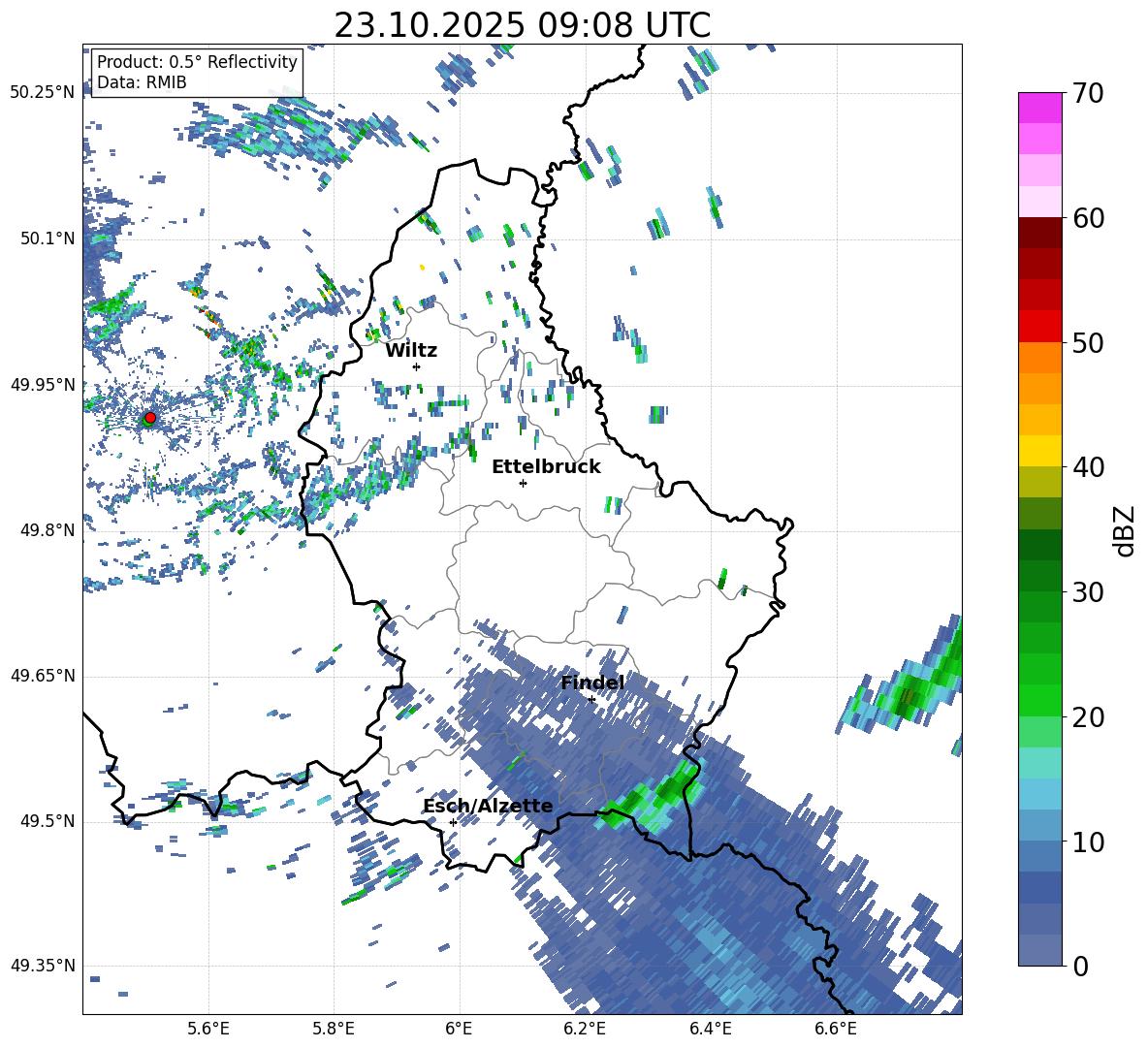The width and height of the screenshot is (1148, 1048).
Task: Select the Findel city label
Action: [x=591, y=683]
